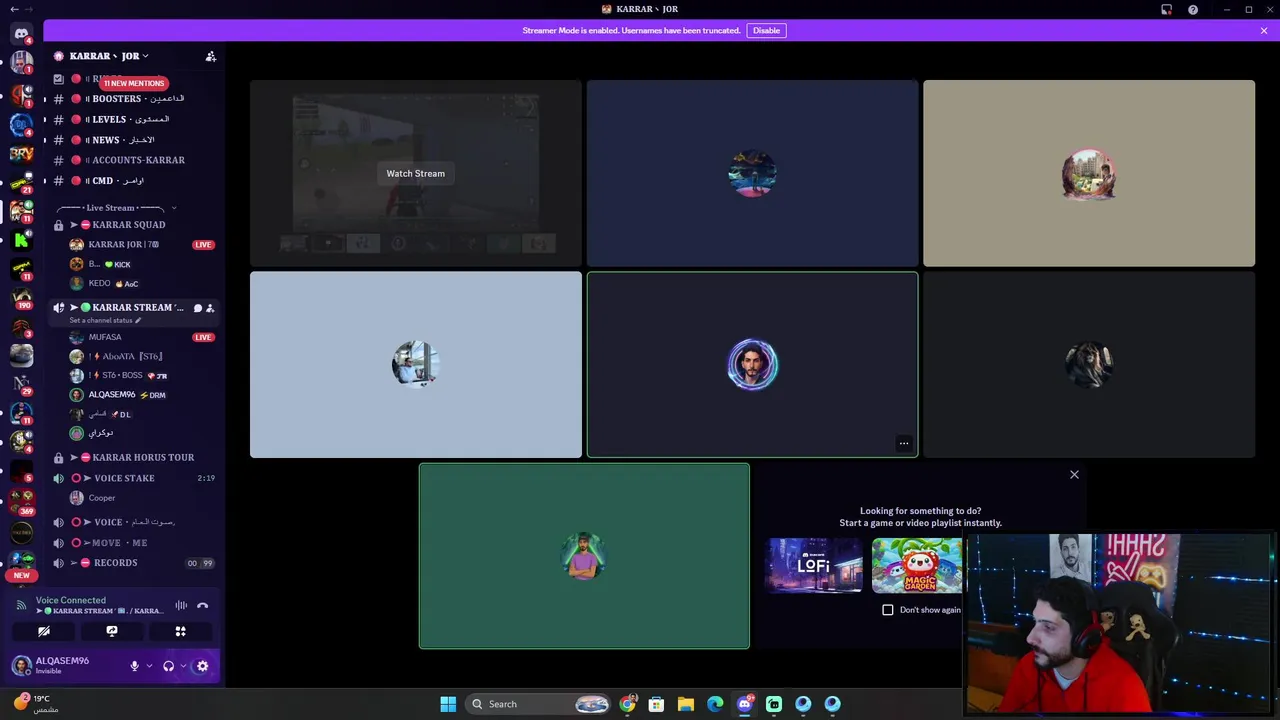Select the tan background participant tile
This screenshot has height=720, width=1280.
point(1089,173)
